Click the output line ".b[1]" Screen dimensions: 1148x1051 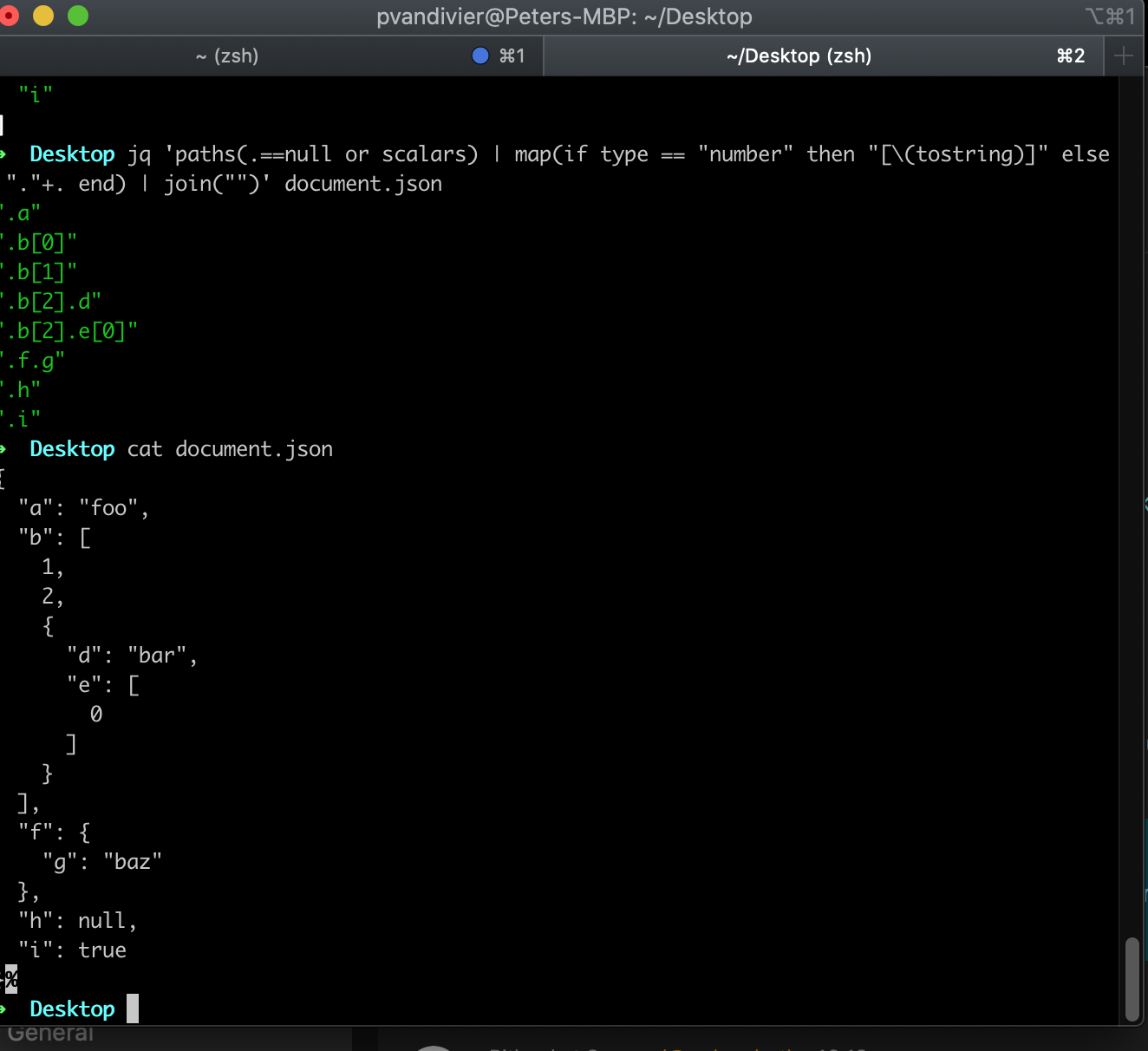pos(38,272)
